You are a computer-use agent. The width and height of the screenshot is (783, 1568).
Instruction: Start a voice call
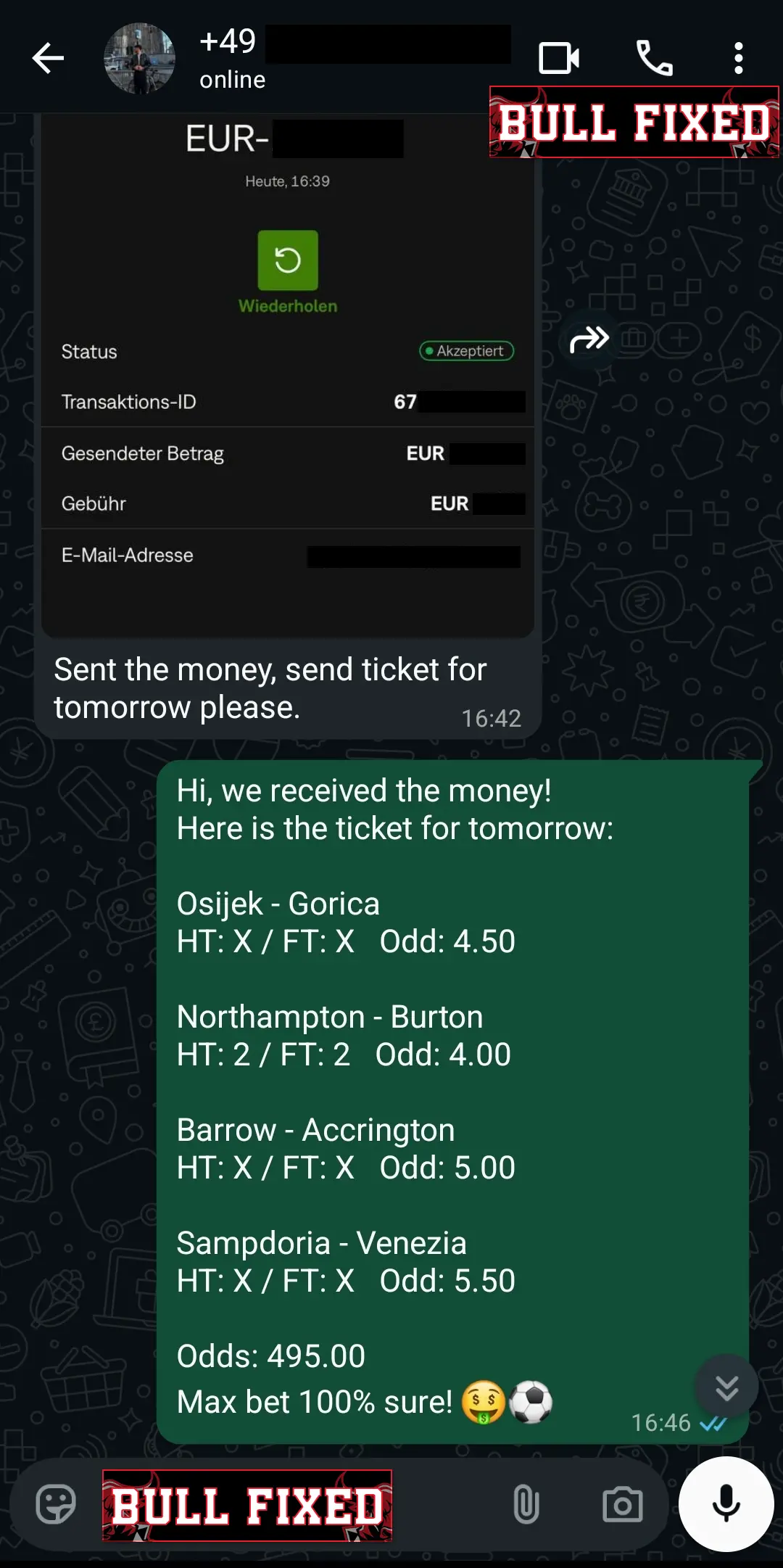(654, 58)
